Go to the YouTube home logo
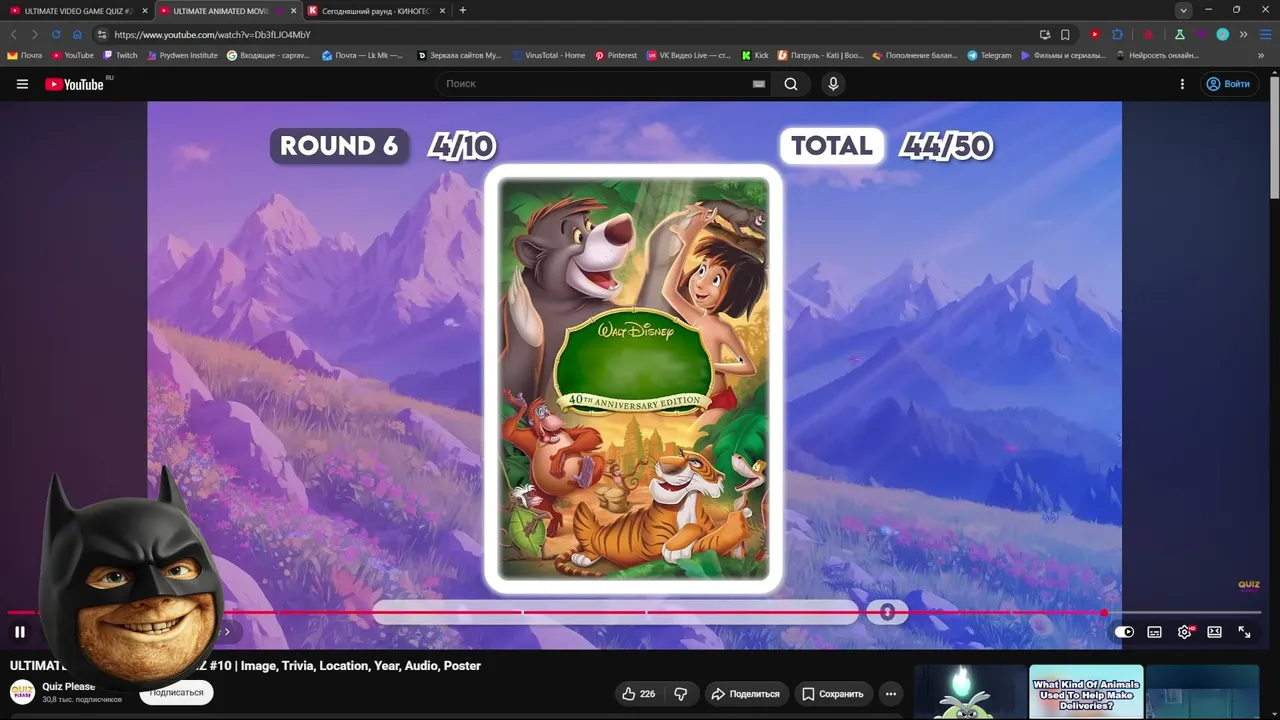1280x720 pixels. click(x=74, y=84)
